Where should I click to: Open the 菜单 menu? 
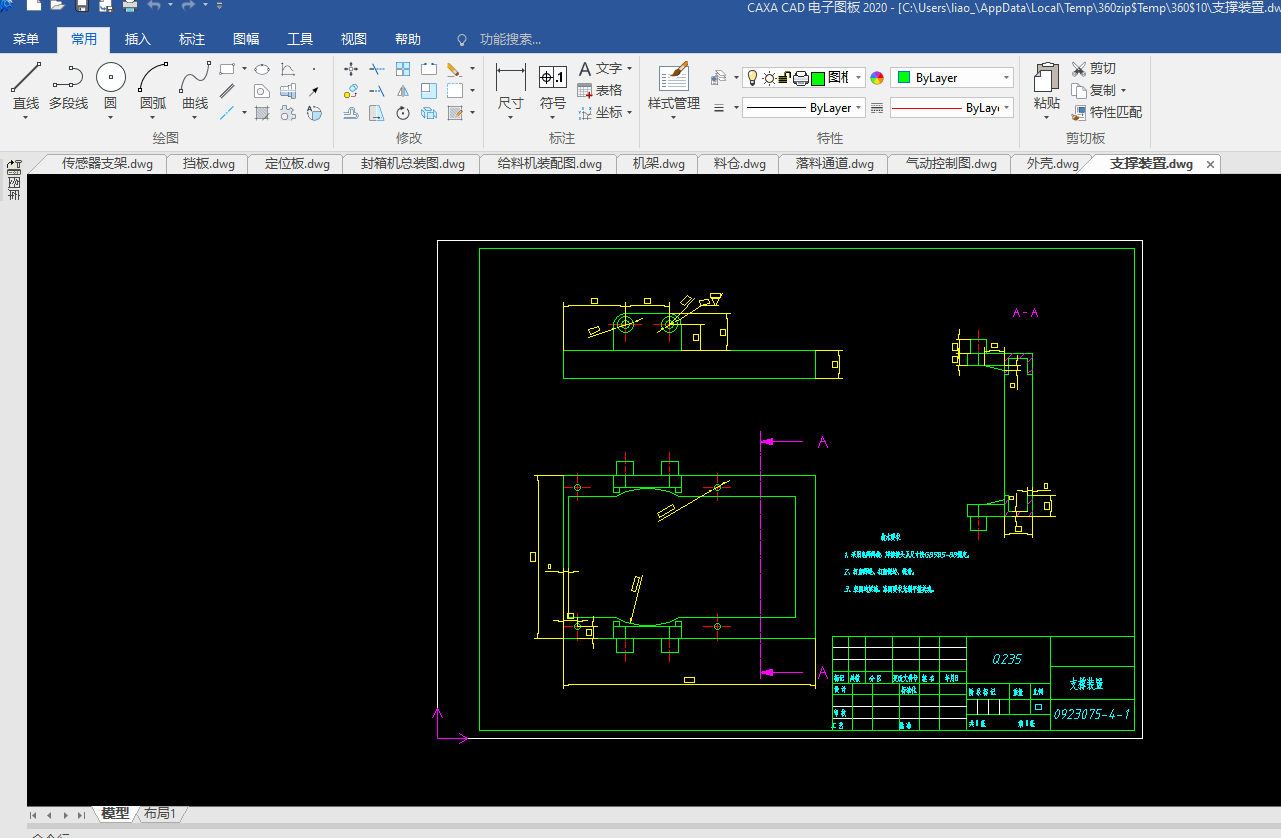point(26,39)
